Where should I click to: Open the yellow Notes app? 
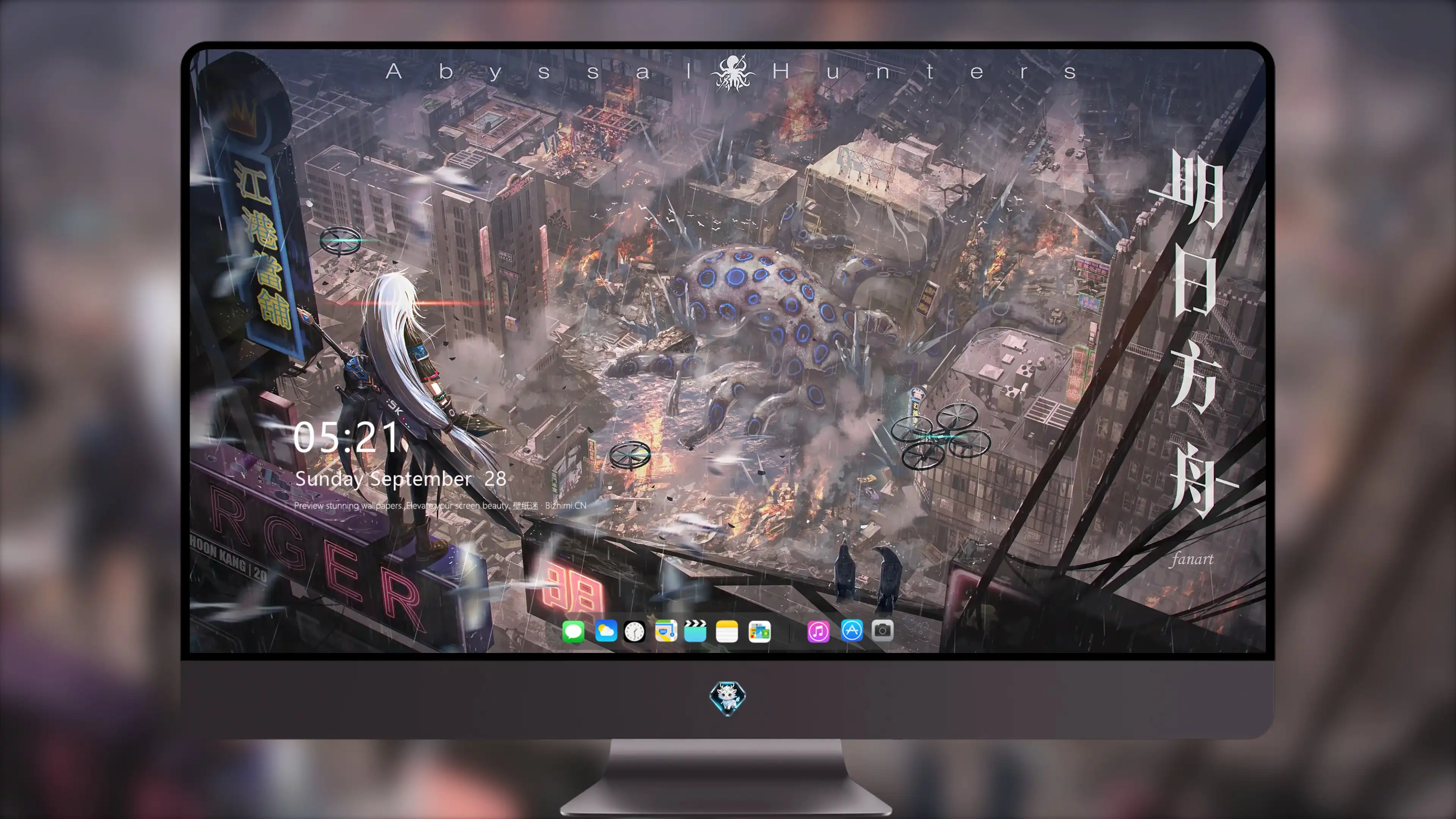[x=727, y=631]
